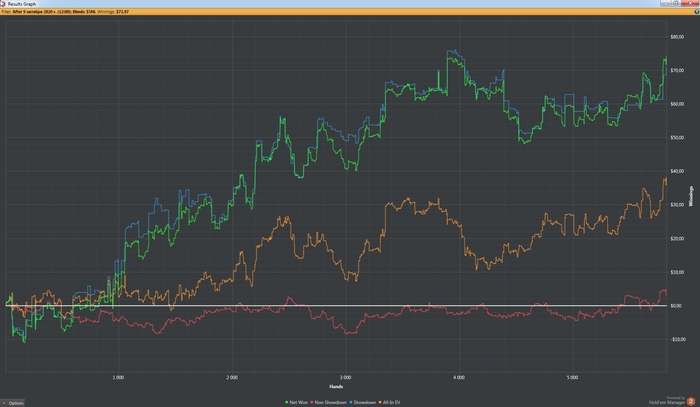Viewport: 700px width, 407px height.
Task: Toggle the Net Won legend entry
Action: click(296, 403)
